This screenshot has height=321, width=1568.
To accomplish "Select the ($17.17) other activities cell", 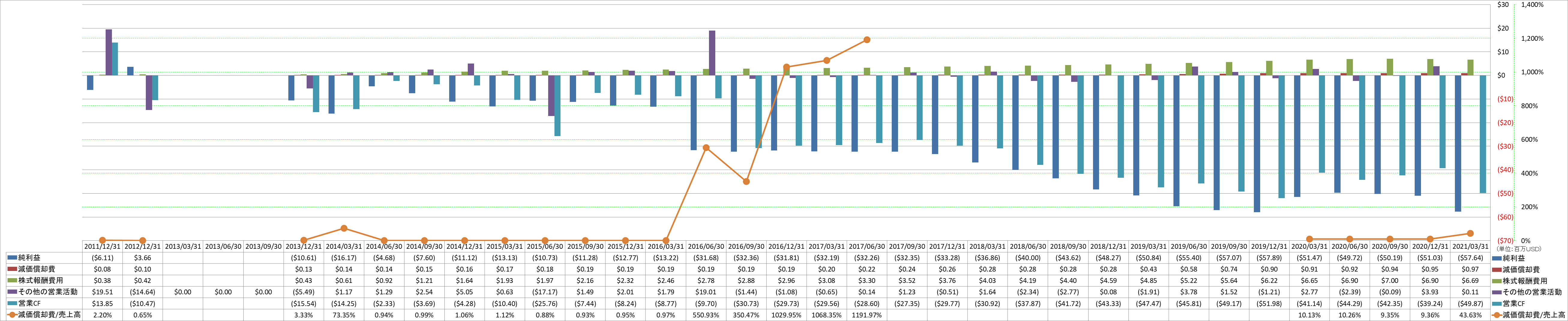I will pos(545,292).
